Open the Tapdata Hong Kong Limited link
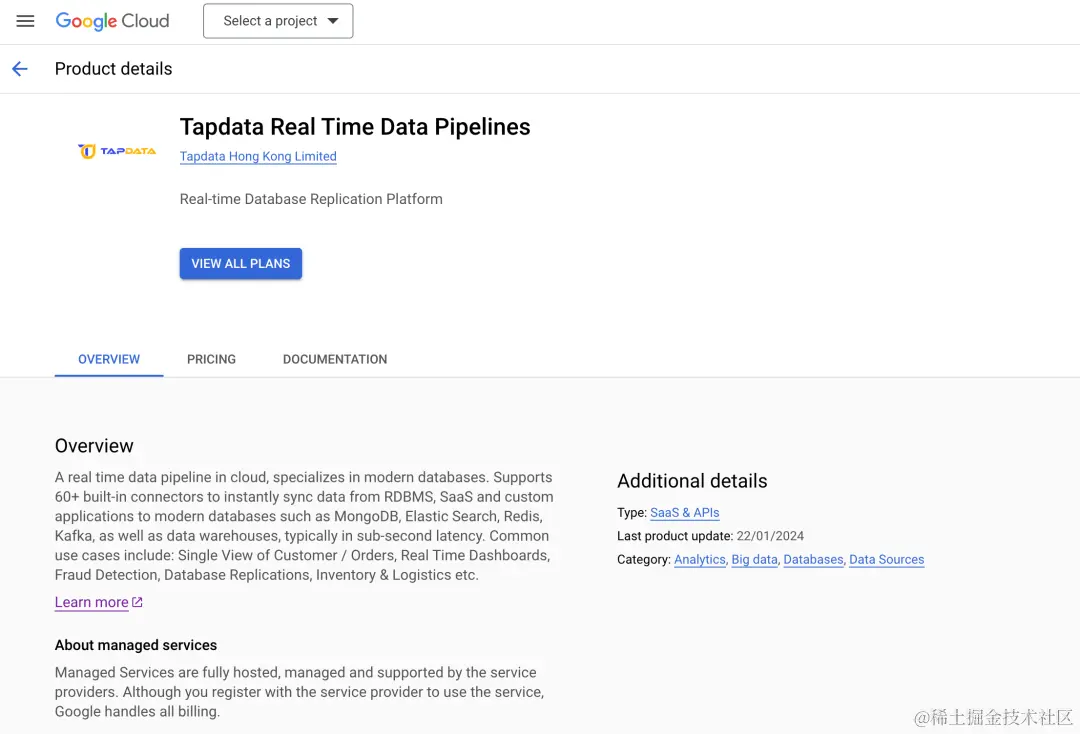 click(258, 157)
